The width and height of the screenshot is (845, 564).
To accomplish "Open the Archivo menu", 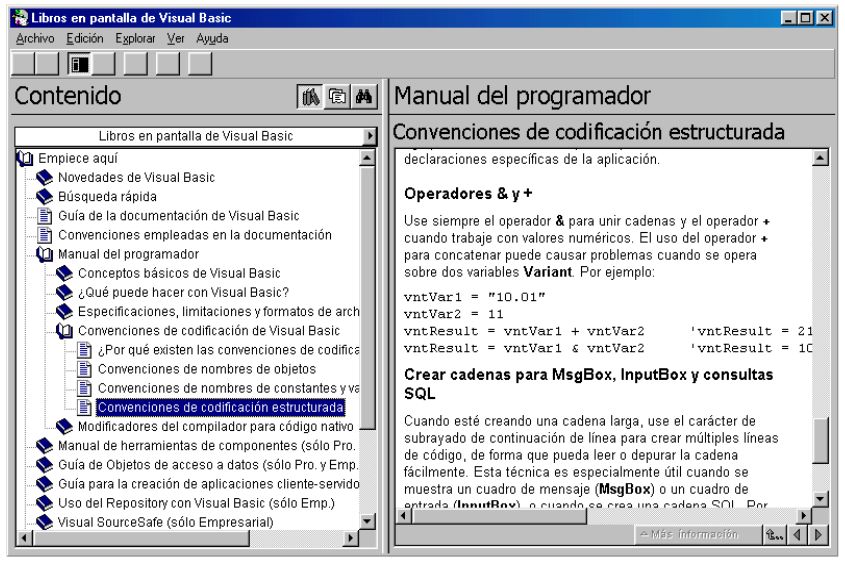I will [x=35, y=39].
